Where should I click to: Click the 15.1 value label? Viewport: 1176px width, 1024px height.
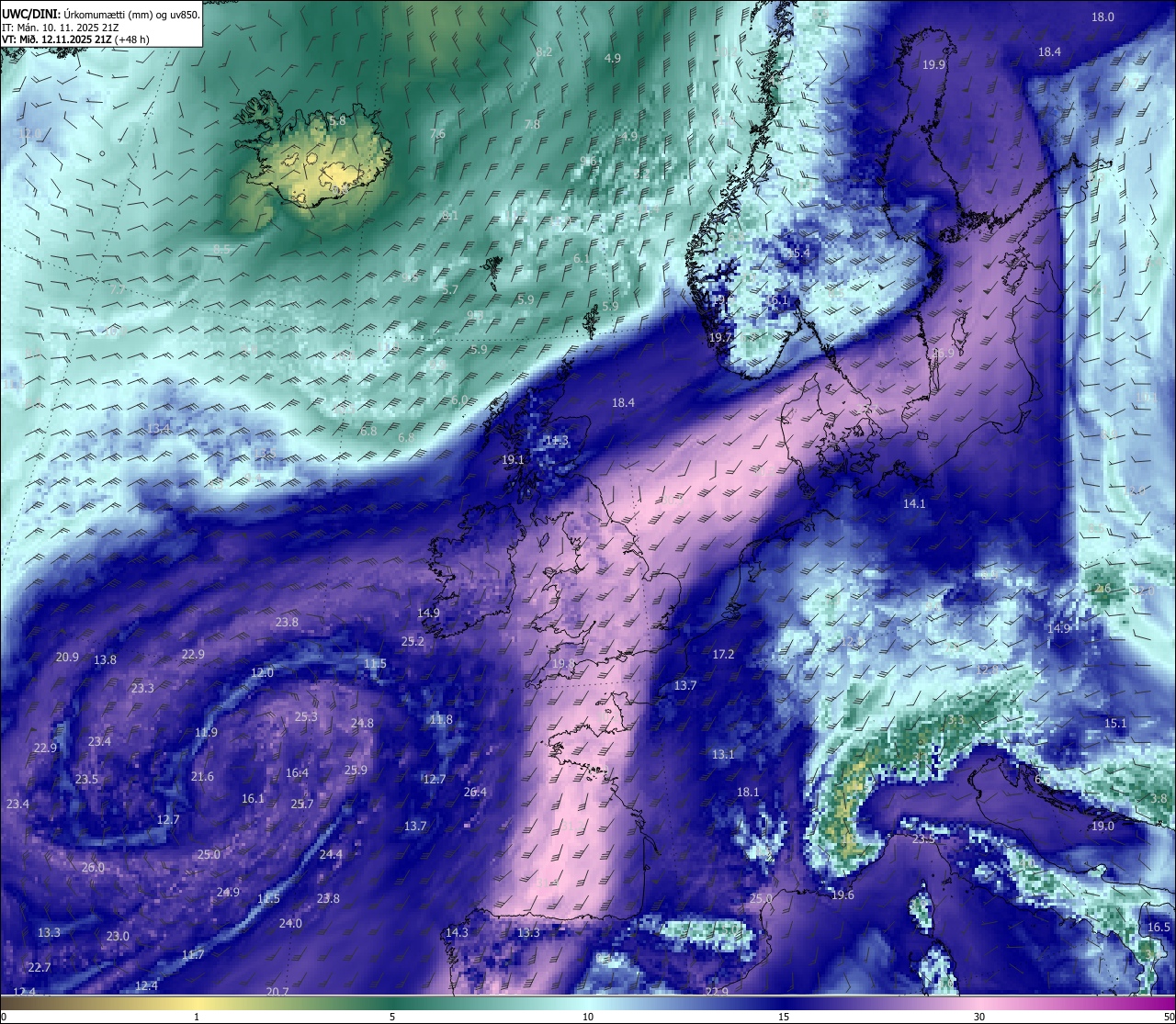(x=1114, y=723)
